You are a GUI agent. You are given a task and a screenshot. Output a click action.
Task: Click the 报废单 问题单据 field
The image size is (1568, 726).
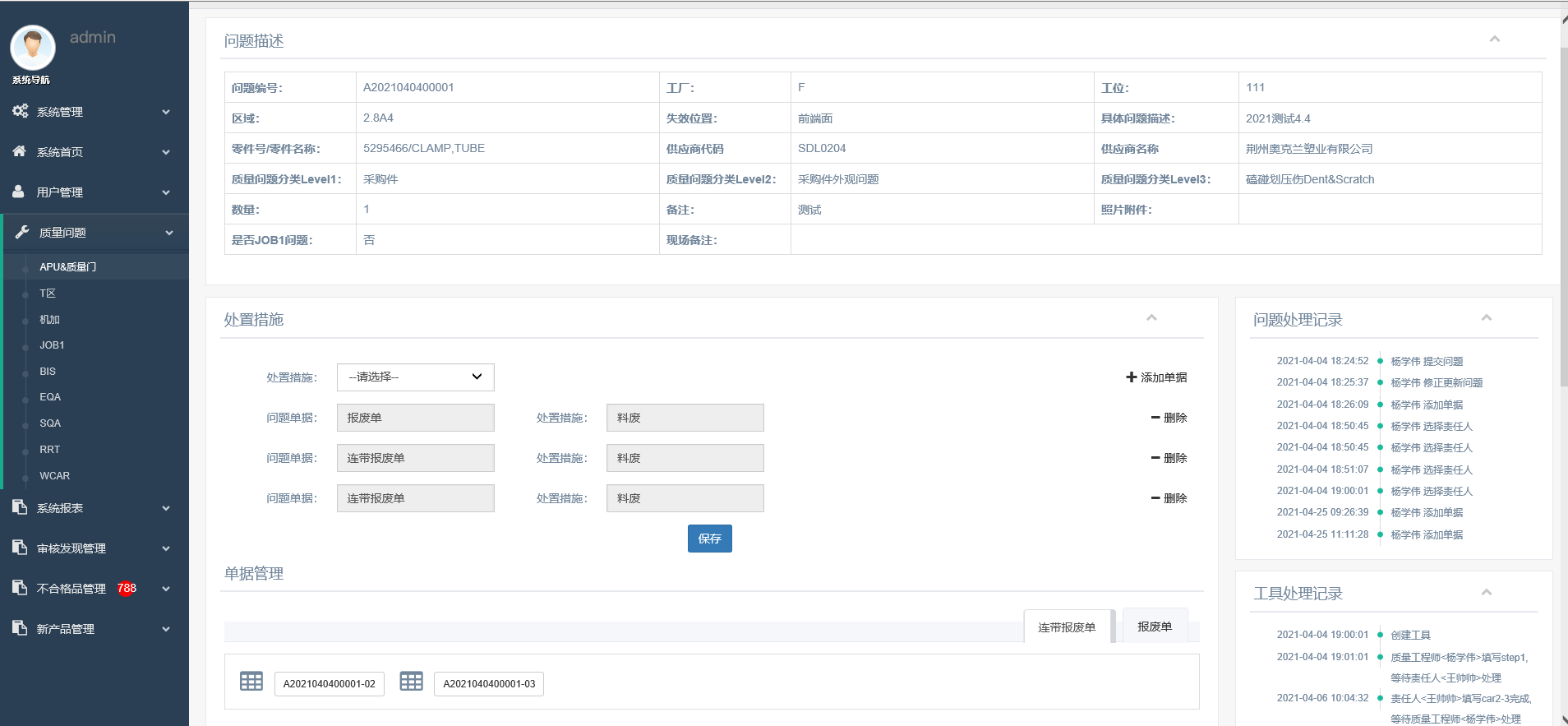[x=415, y=418]
